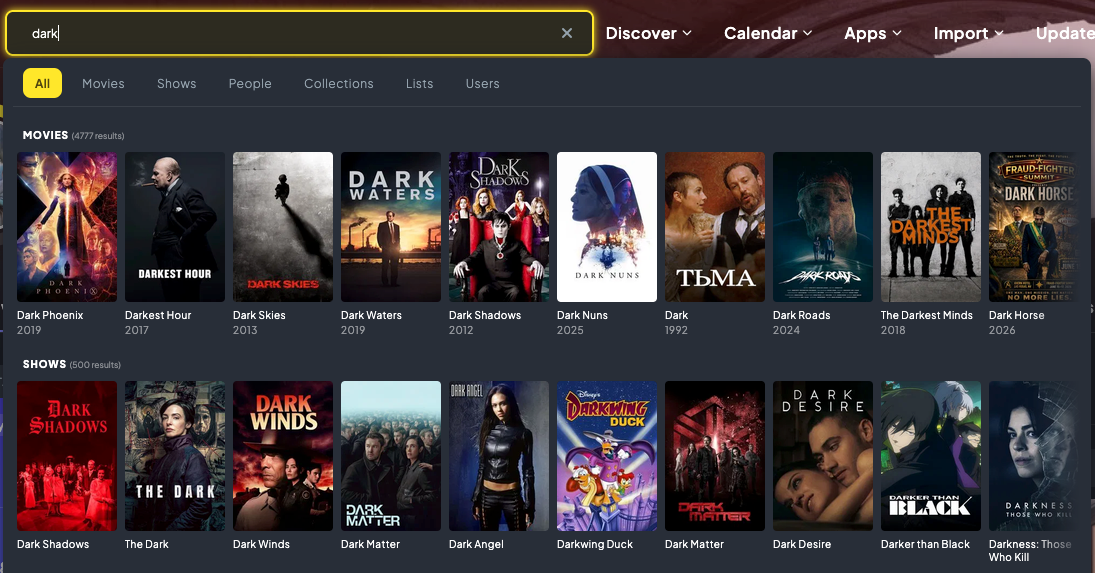Screen dimensions: 1095x573
Task: Click 'The Darkest Minds' title link
Action: pos(926,315)
